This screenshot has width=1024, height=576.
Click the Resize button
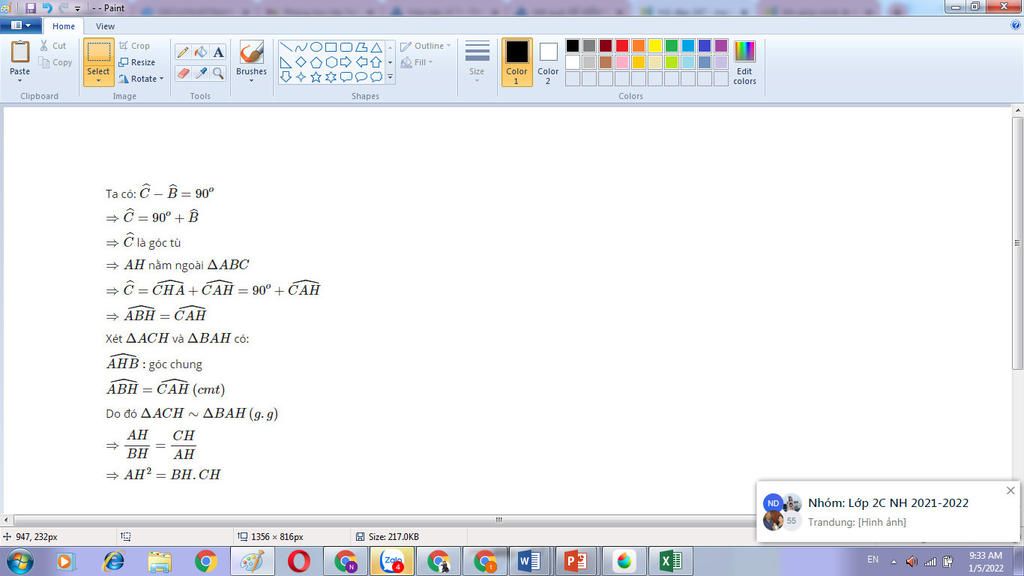coord(137,62)
